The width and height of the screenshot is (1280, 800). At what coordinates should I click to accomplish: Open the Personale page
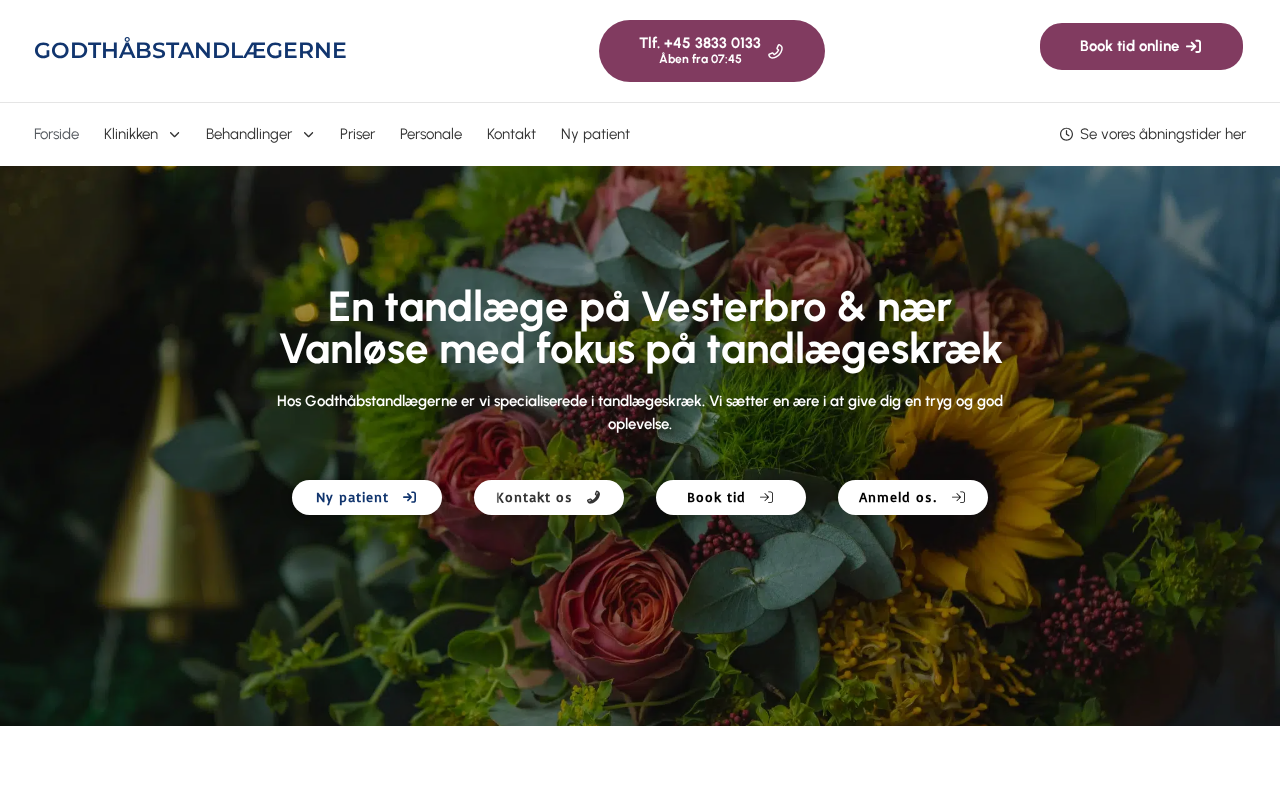(x=431, y=134)
